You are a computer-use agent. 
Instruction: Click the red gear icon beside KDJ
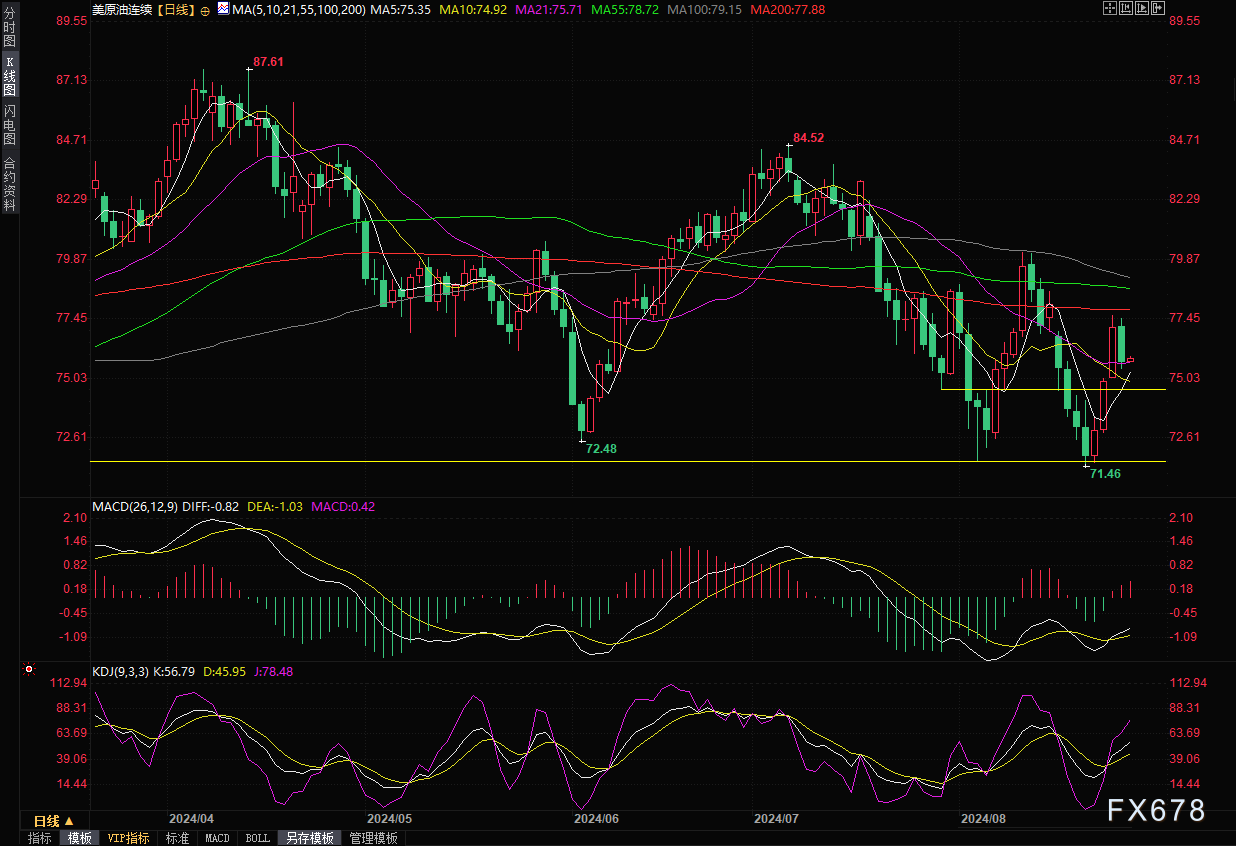pos(29,669)
